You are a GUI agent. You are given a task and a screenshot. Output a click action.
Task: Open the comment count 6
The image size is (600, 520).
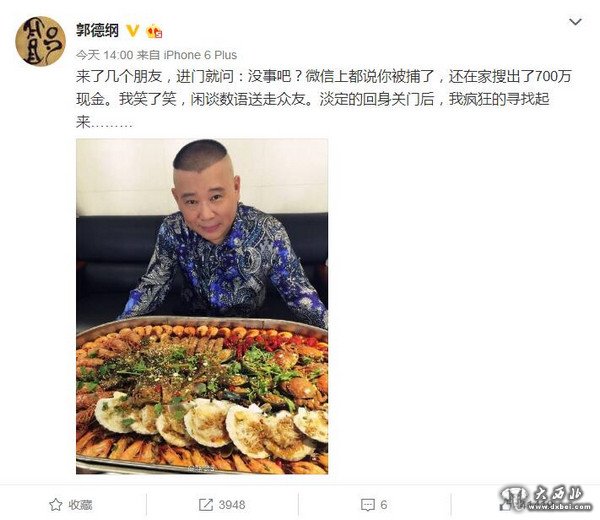point(384,505)
